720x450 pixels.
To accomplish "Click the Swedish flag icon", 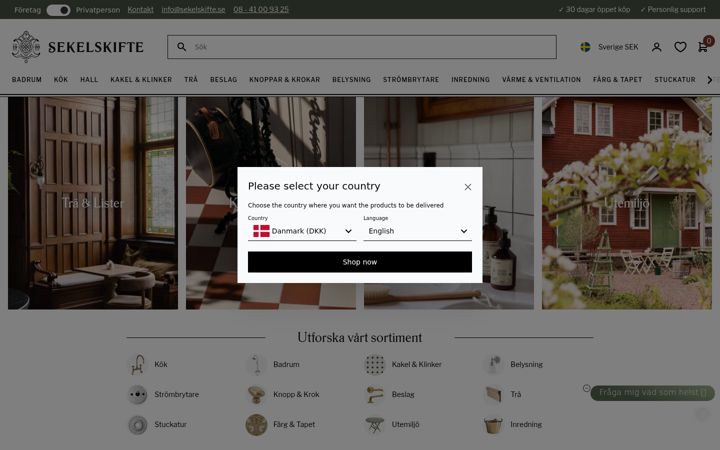I will pyautogui.click(x=585, y=47).
